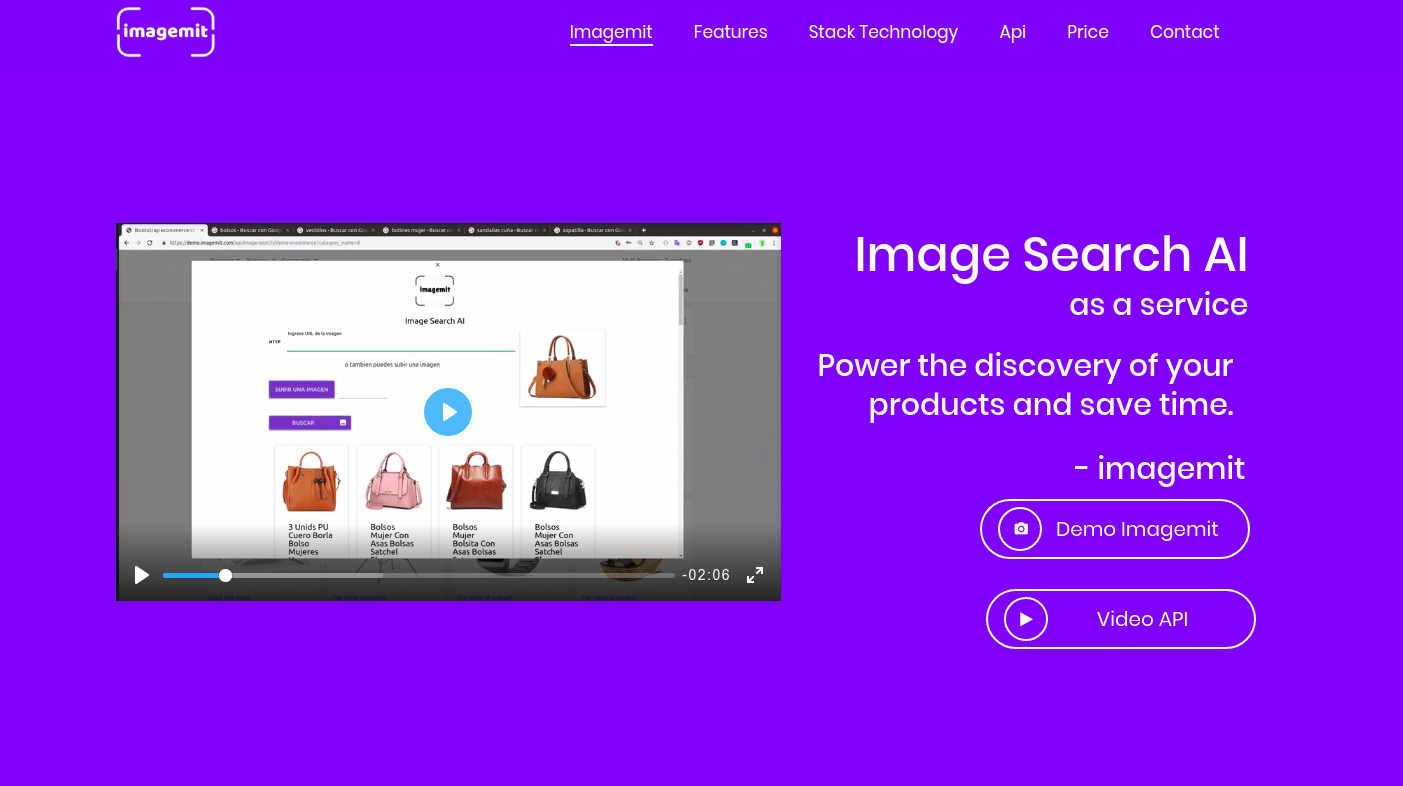Select Stack Technology in the navigation
Viewport: 1403px width, 786px height.
883,31
